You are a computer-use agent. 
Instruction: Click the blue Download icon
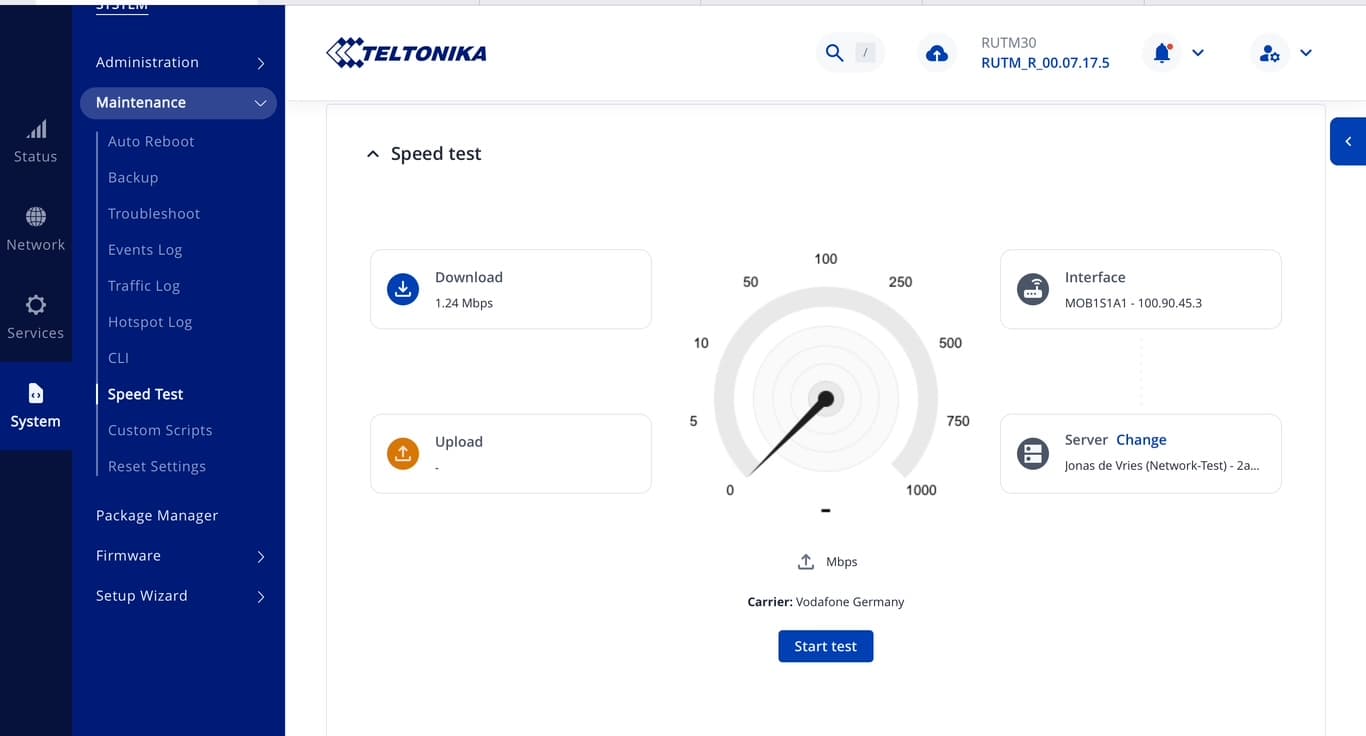pos(403,289)
